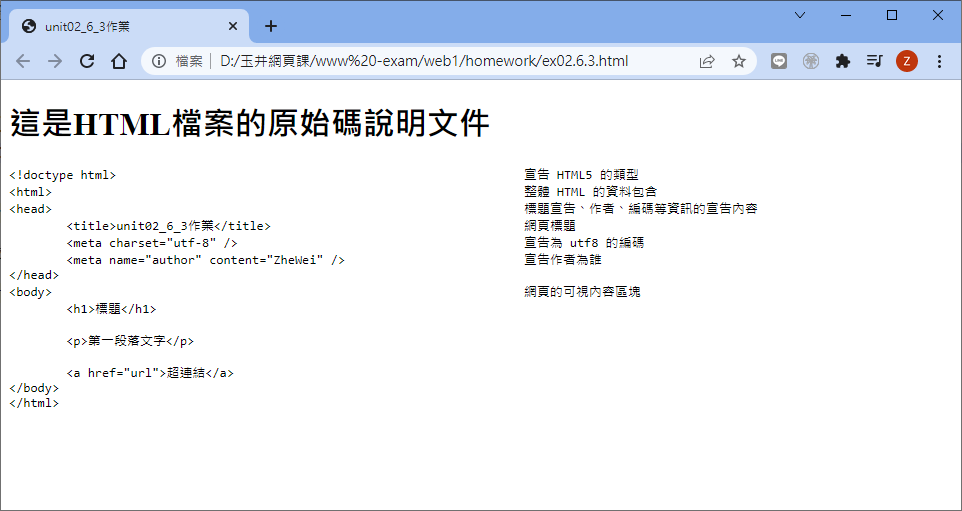Viewport: 962px width, 511px height.
Task: Share this page using the share icon
Action: click(x=707, y=61)
